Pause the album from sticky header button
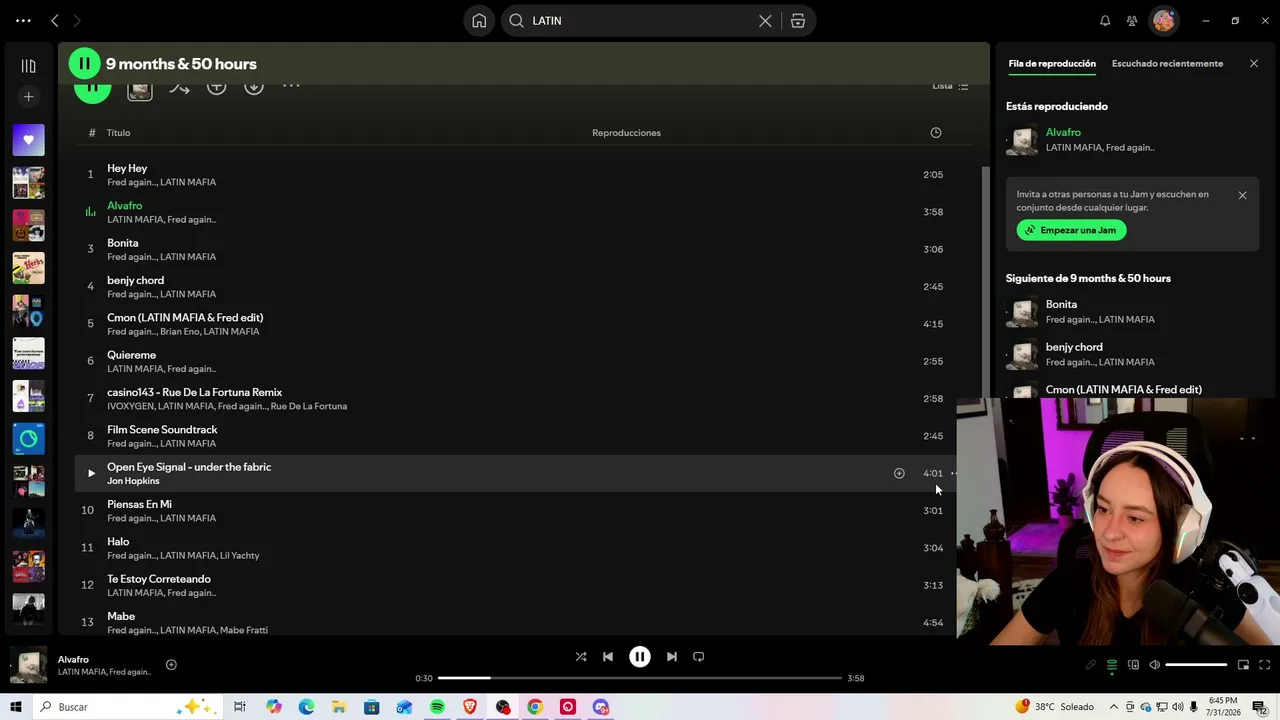This screenshot has width=1280, height=720. click(x=84, y=64)
